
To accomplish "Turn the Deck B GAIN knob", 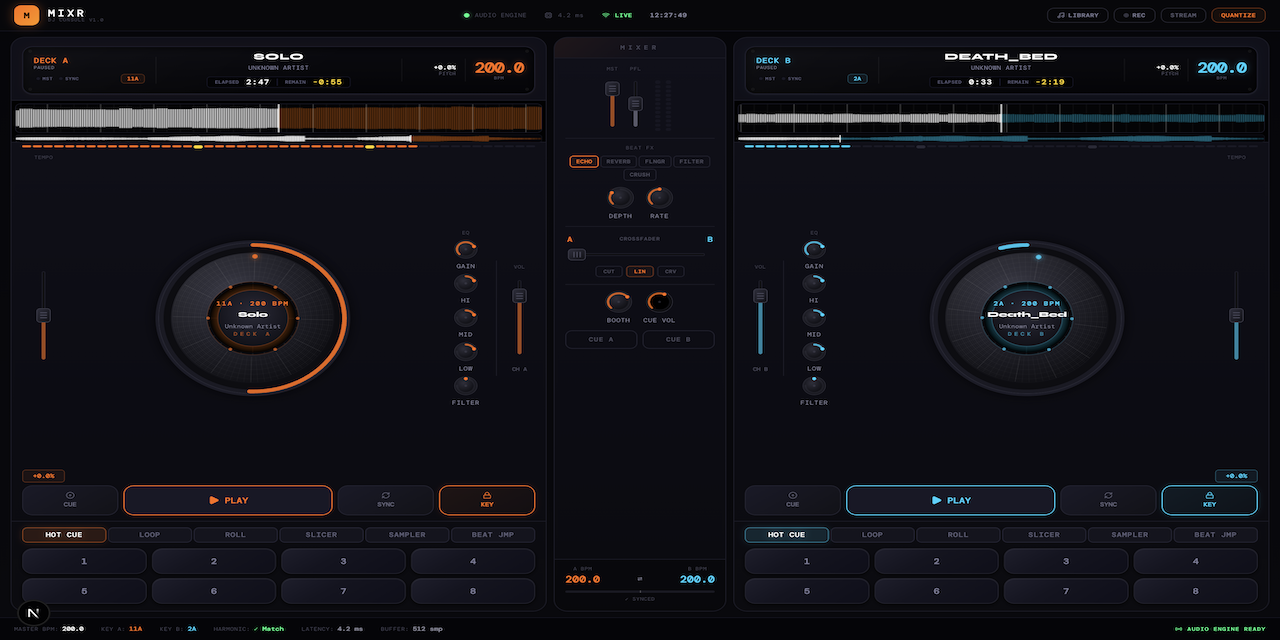I will 814,249.
